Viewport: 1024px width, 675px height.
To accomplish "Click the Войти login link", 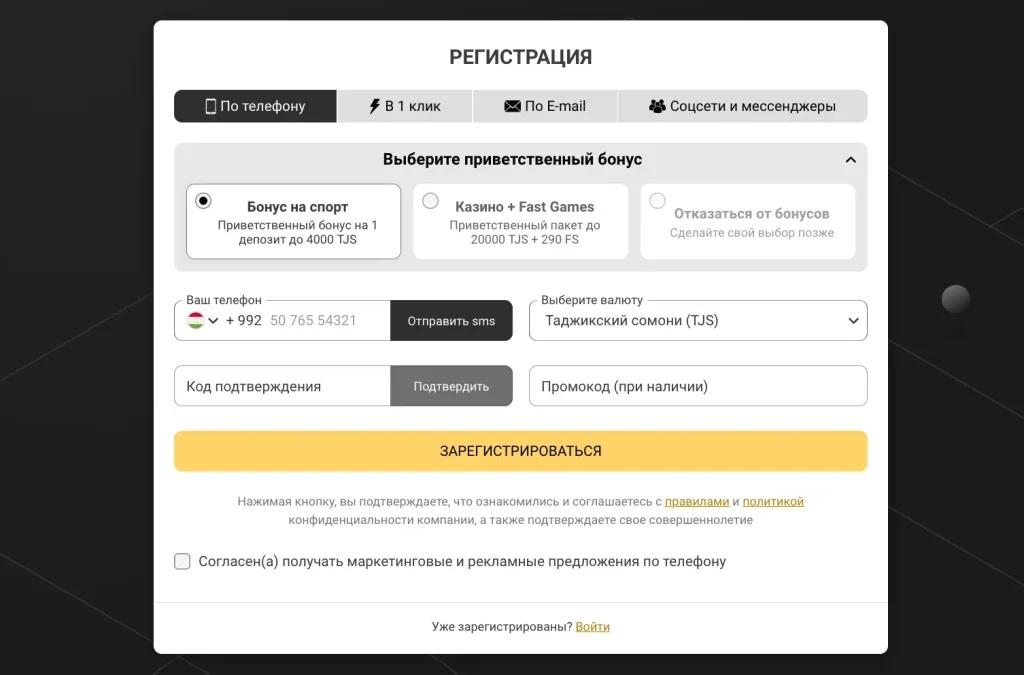I will click(592, 627).
